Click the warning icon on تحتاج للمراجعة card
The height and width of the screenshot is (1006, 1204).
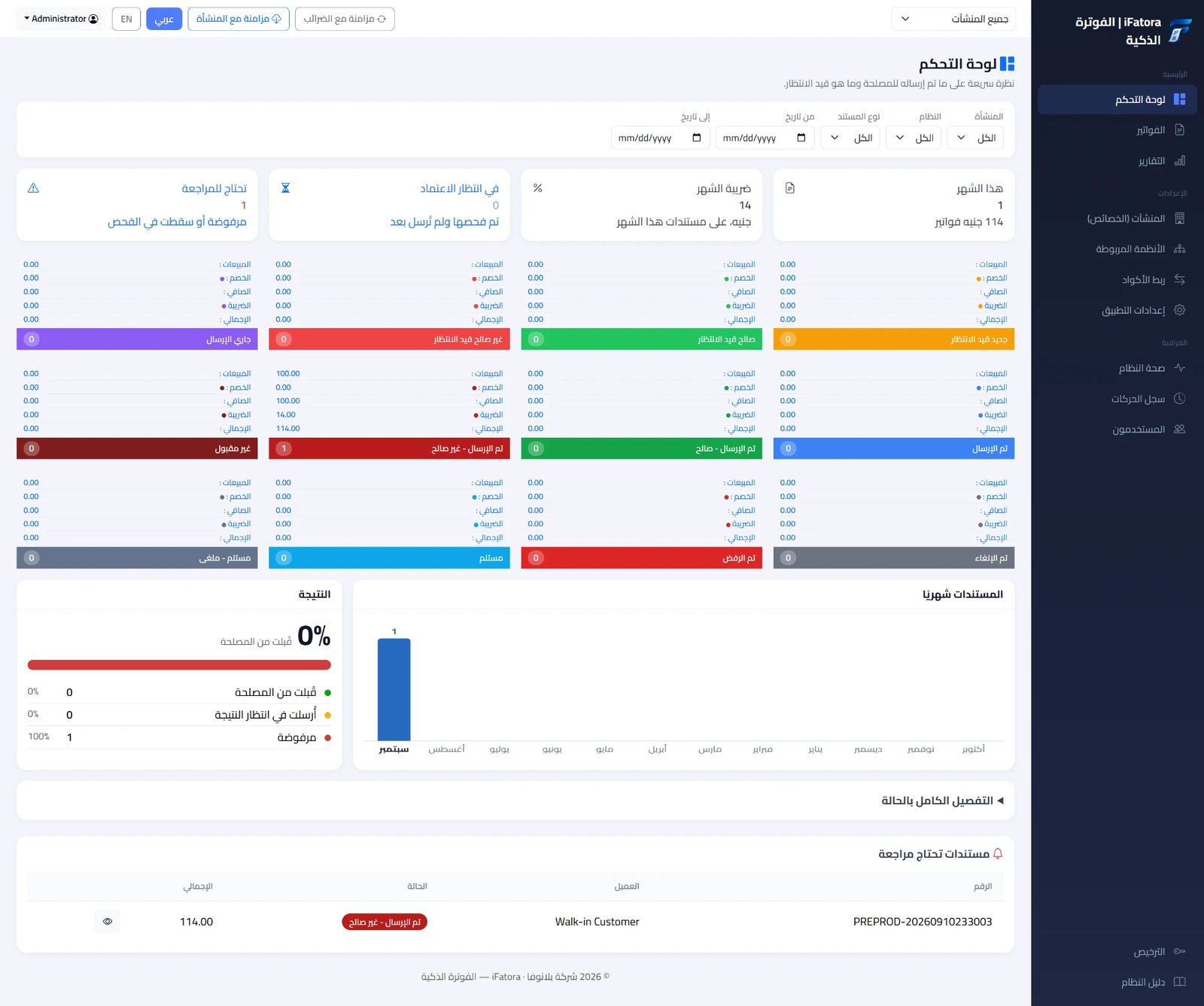[33, 188]
